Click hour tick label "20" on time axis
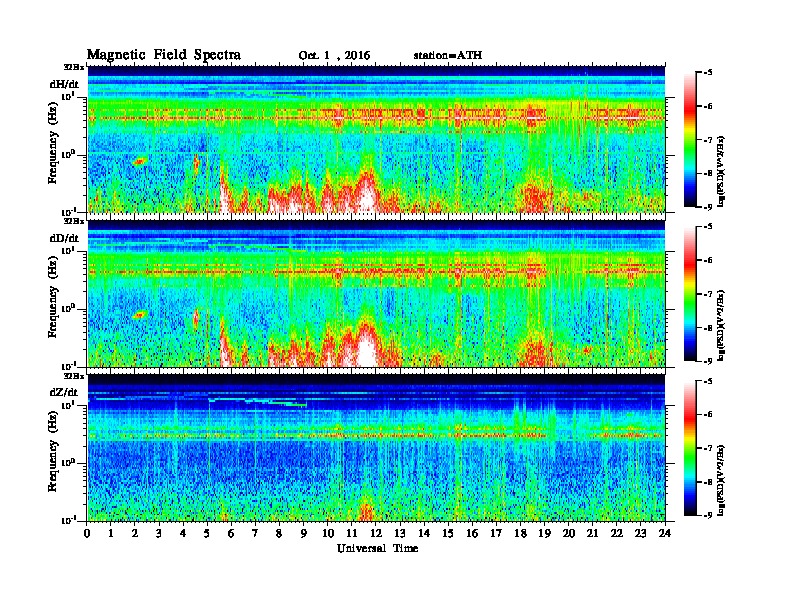The image size is (792, 612). point(569,534)
